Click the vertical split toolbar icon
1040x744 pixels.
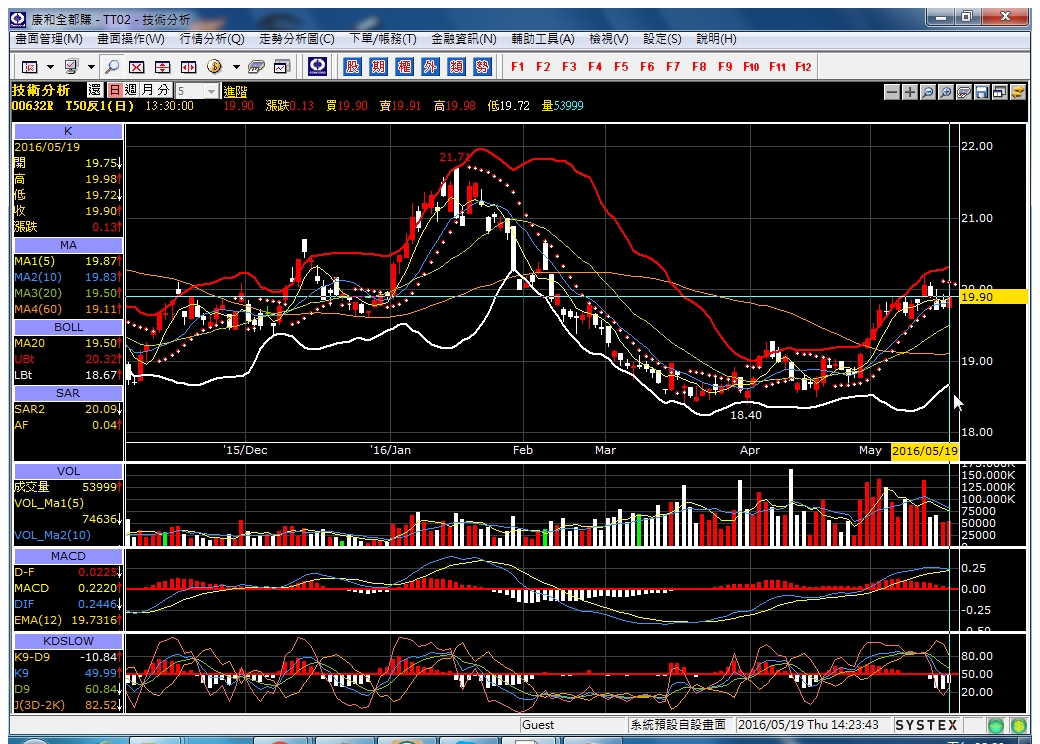point(162,67)
